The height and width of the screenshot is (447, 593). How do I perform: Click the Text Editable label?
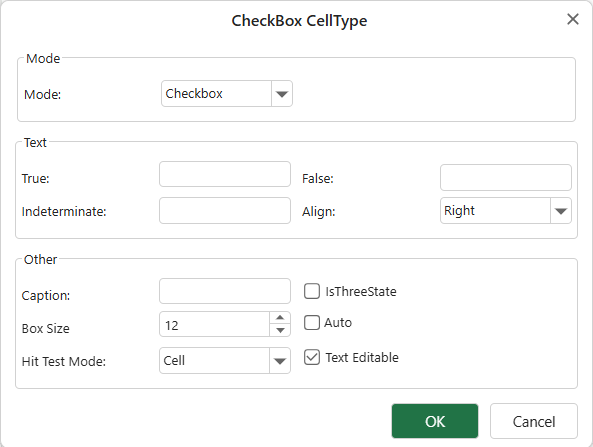(362, 357)
